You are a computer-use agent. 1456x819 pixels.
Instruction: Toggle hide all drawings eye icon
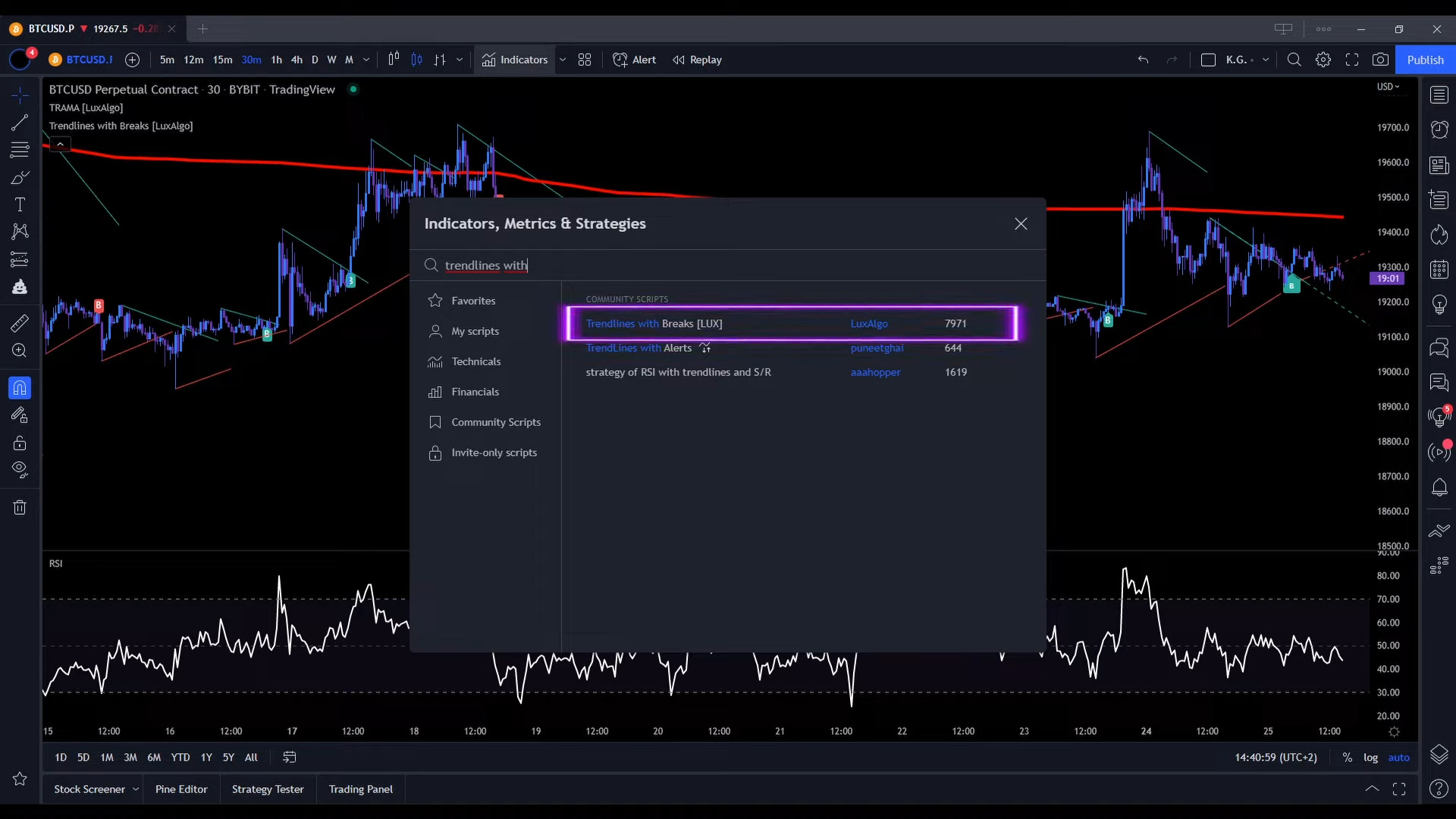(x=19, y=470)
